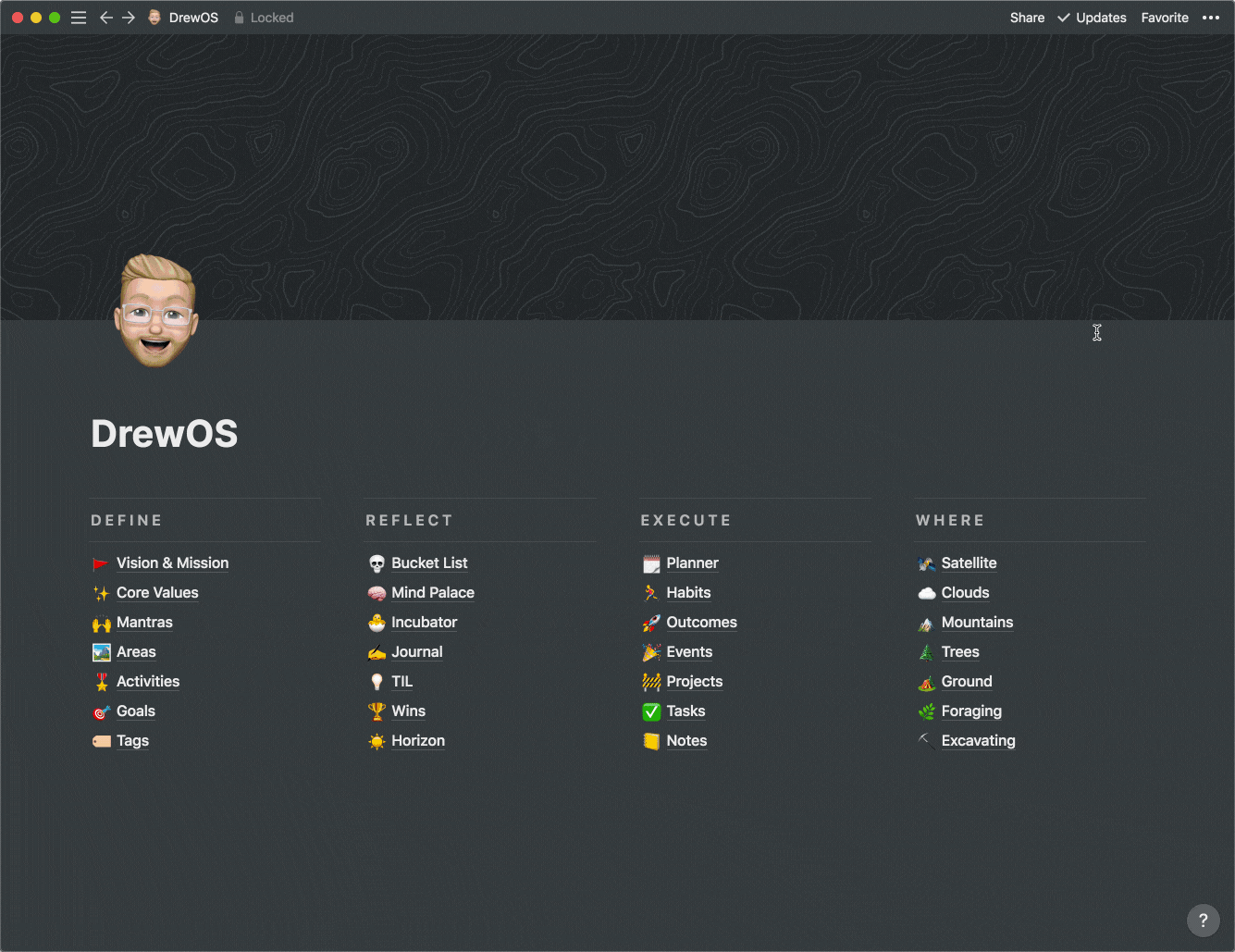Image resolution: width=1235 pixels, height=952 pixels.
Task: Open the Vision & Mission page link
Action: click(x=172, y=563)
